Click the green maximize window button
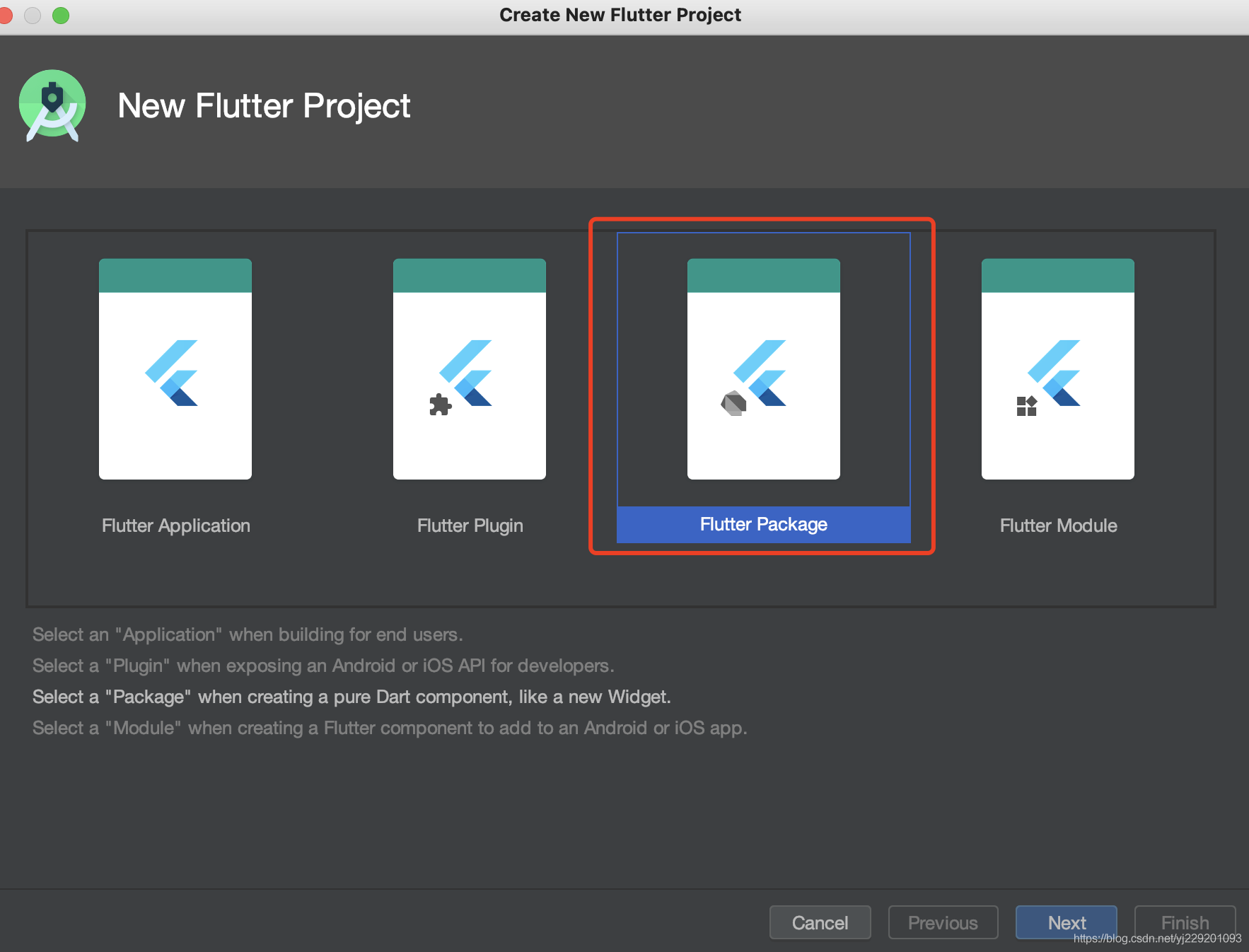The image size is (1249, 952). (61, 15)
